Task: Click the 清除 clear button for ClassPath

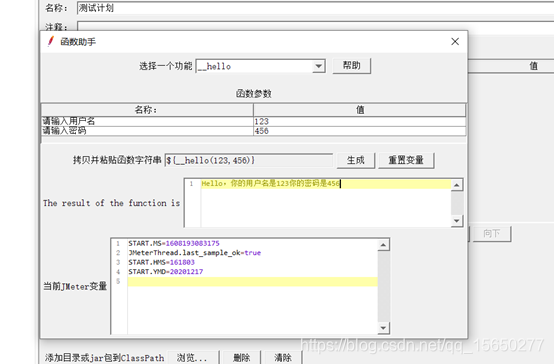Action: coord(283,357)
